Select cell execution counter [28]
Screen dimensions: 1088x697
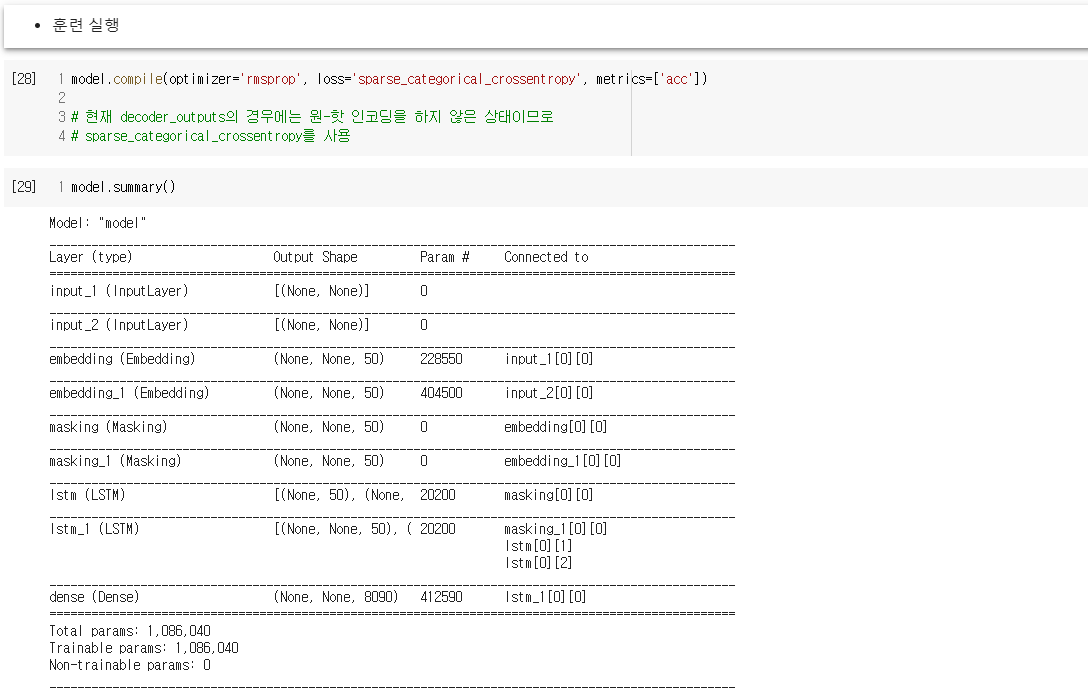(x=24, y=78)
